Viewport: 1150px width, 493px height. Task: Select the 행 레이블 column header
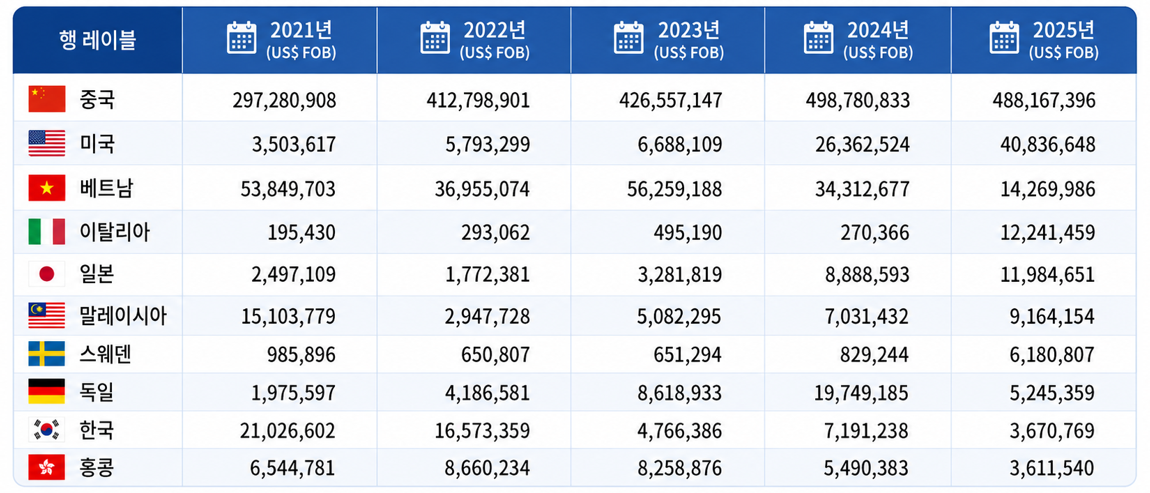coord(98,40)
